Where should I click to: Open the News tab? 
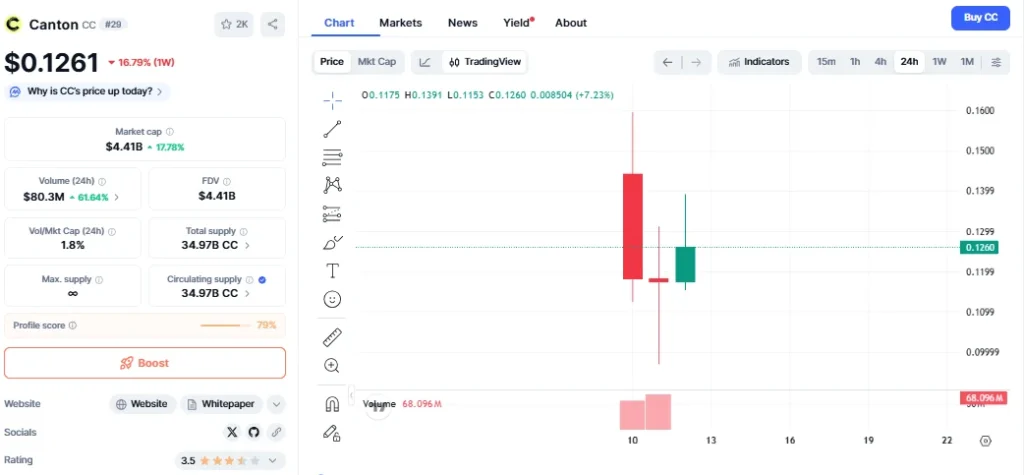point(462,22)
